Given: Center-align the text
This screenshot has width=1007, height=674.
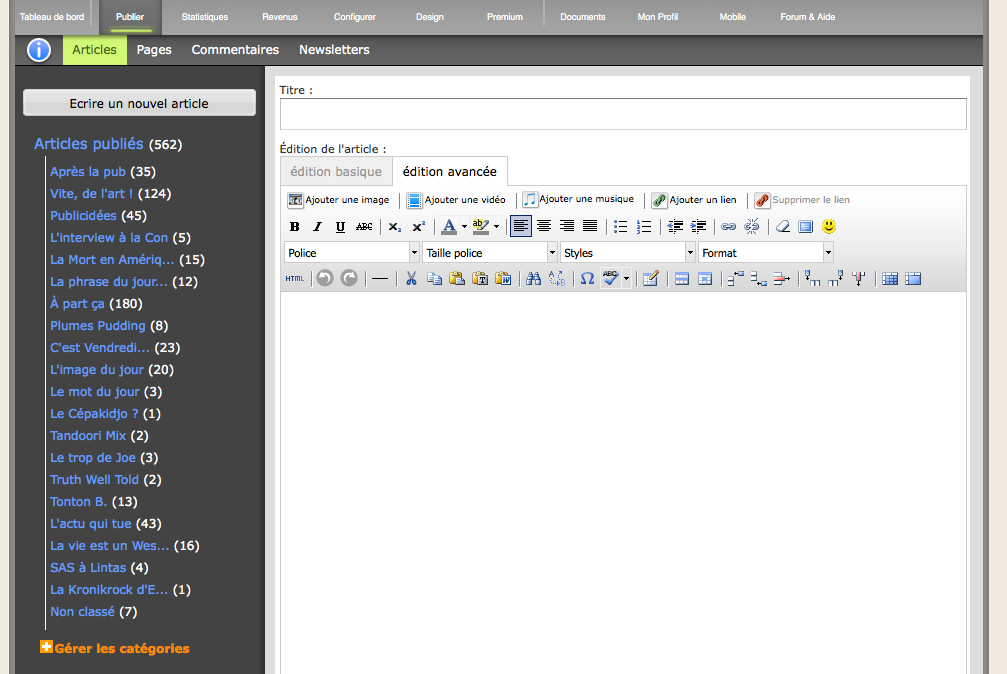Looking at the screenshot, I should click(544, 226).
